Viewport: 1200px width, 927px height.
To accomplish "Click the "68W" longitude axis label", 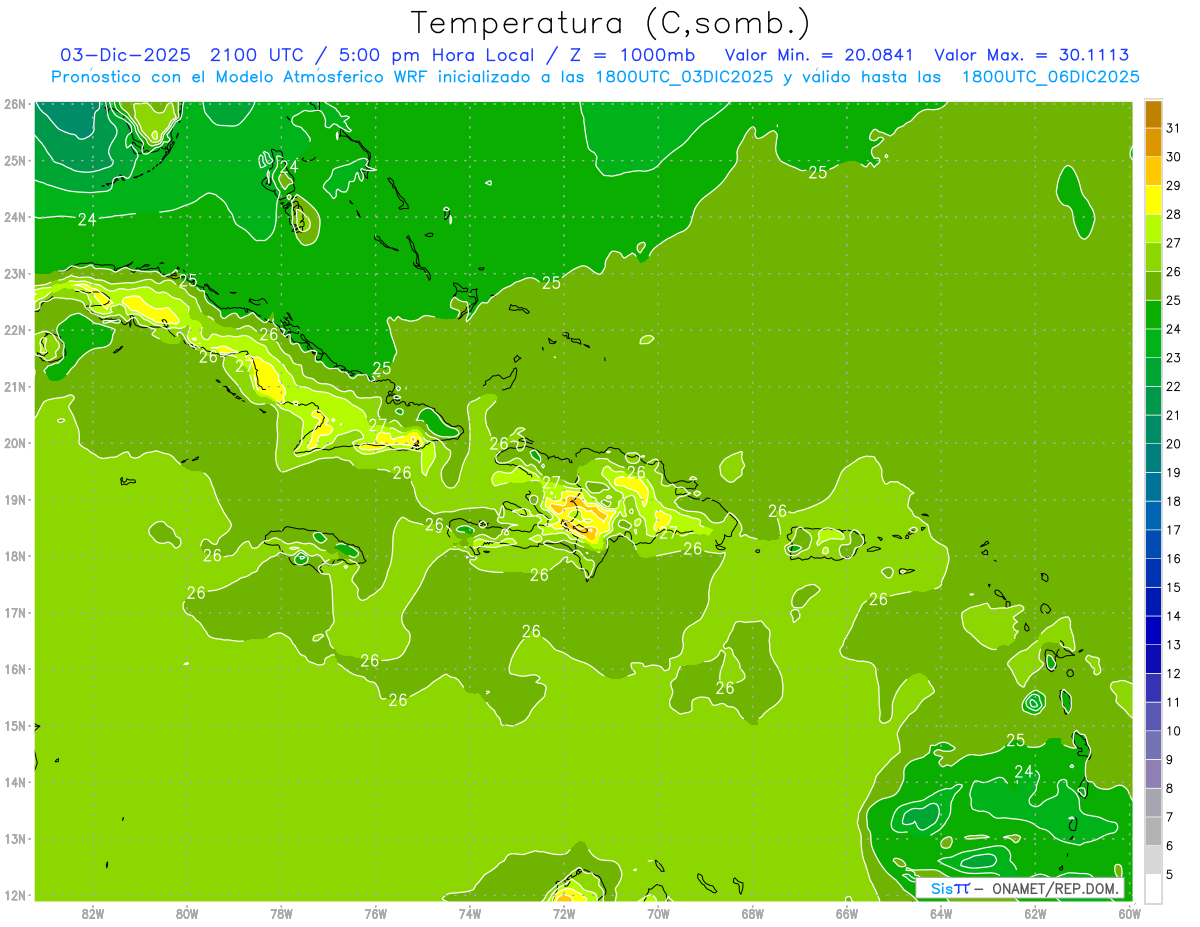I will click(x=752, y=912).
